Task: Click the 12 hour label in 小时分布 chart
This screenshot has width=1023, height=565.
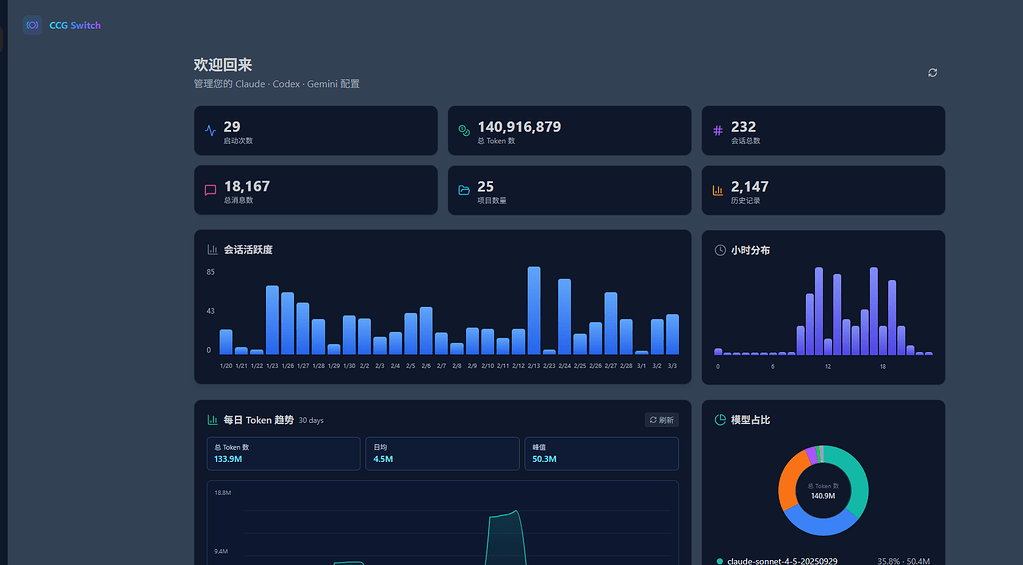Action: [x=828, y=367]
